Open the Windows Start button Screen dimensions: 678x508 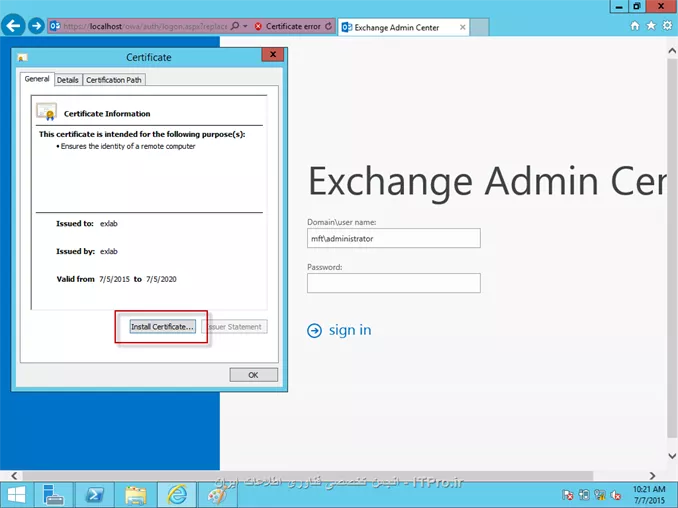16,495
